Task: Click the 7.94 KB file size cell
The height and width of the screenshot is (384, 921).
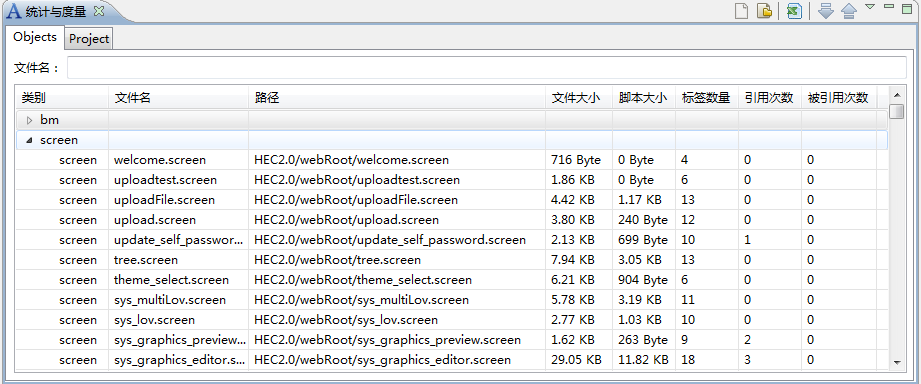Action: click(573, 260)
